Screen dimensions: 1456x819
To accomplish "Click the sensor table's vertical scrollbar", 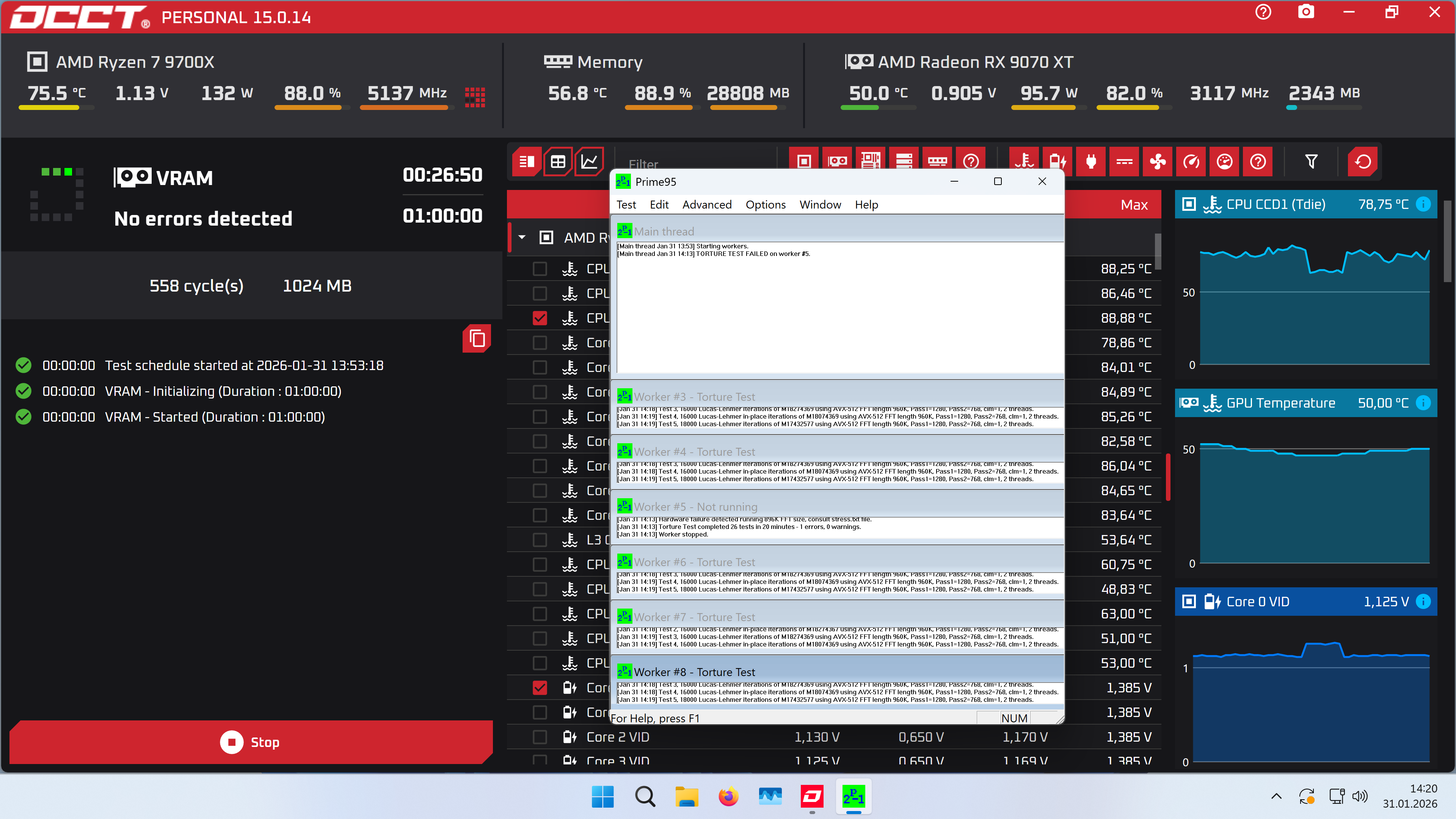I will click(1158, 251).
